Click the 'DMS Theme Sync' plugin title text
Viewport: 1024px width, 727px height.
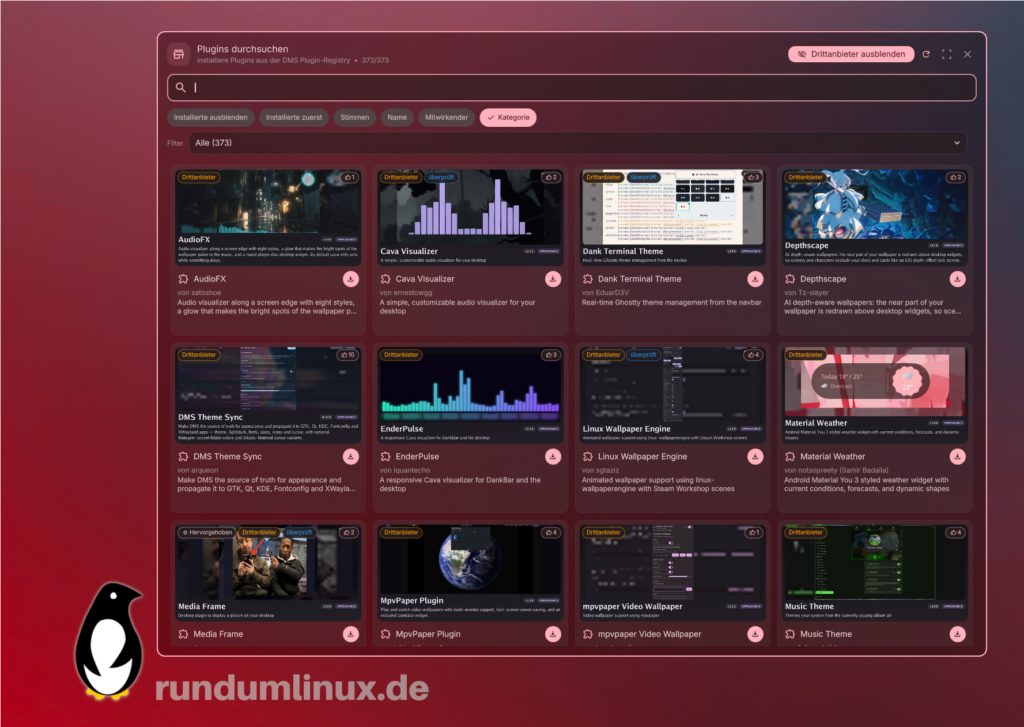(227, 457)
